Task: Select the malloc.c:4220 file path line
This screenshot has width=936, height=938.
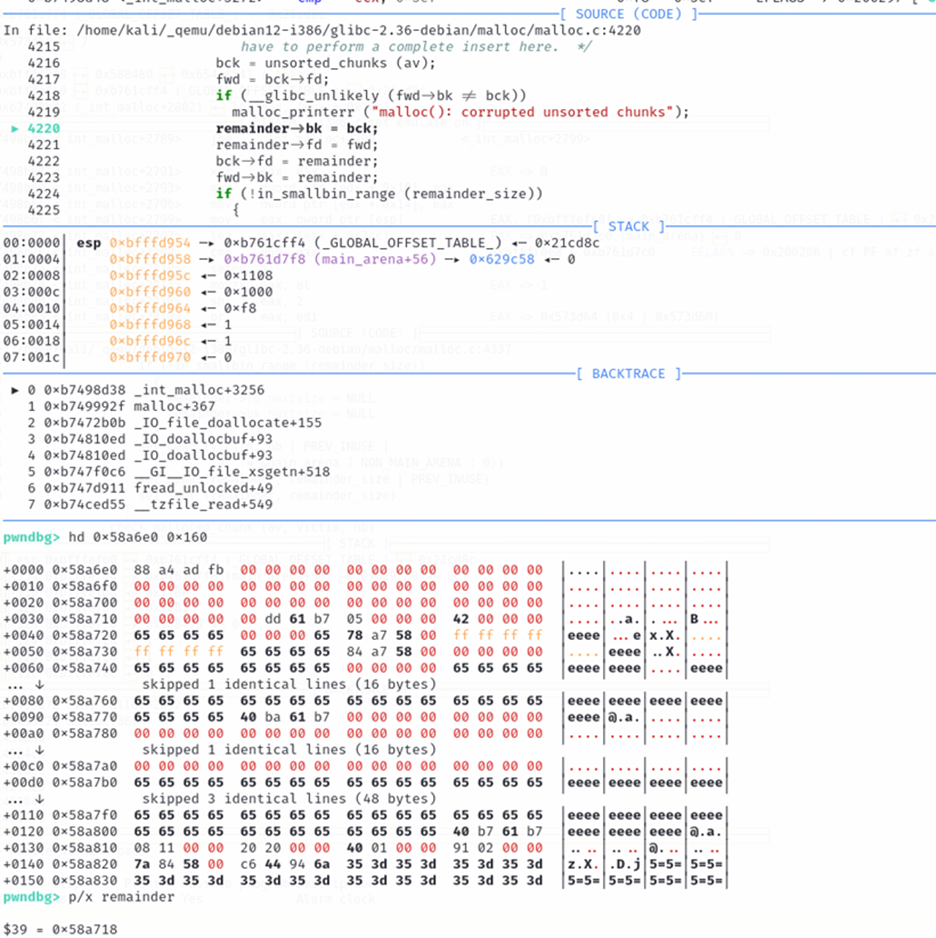Action: point(322,30)
